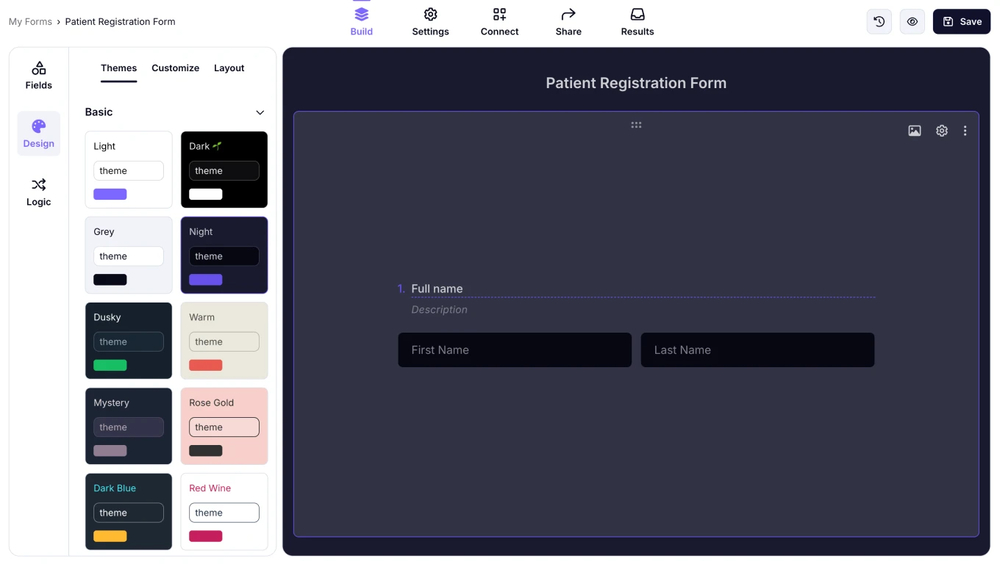Select the Dusky theme card
Image resolution: width=1000 pixels, height=564 pixels.
[128, 341]
